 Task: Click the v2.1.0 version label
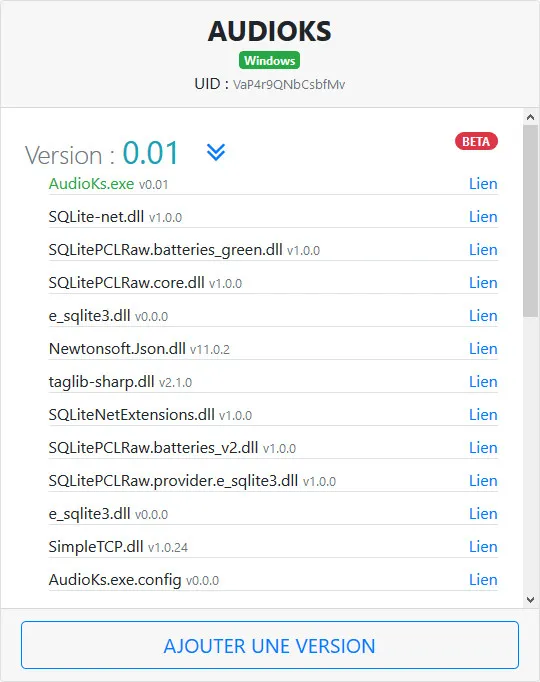175,383
